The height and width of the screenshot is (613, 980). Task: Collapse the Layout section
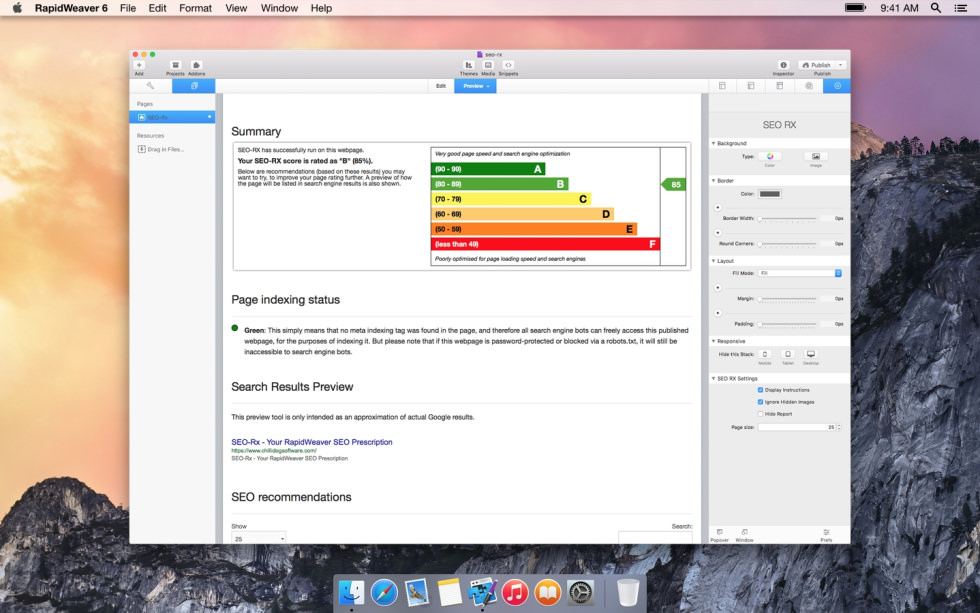(x=714, y=261)
